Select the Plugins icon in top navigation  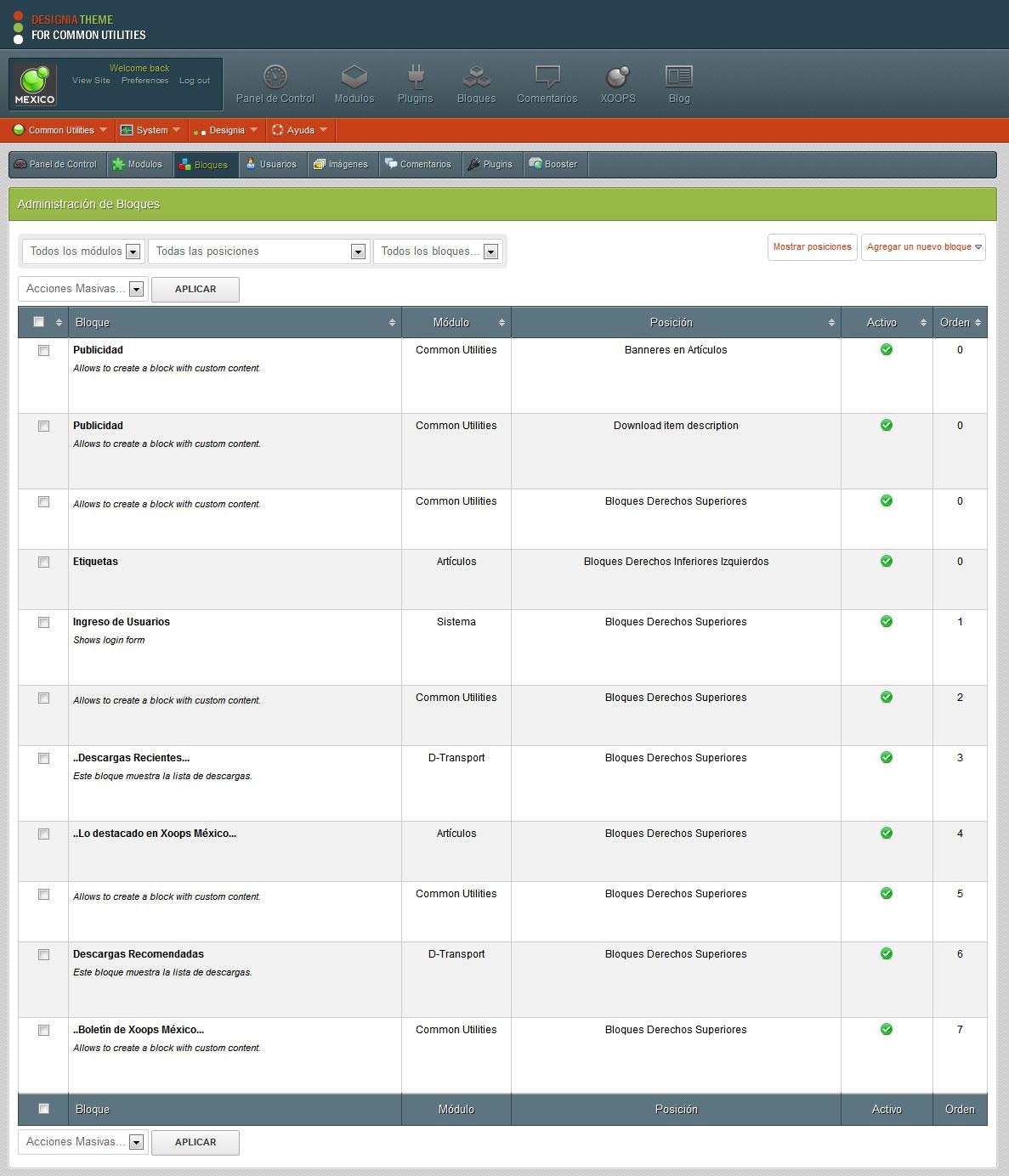415,76
